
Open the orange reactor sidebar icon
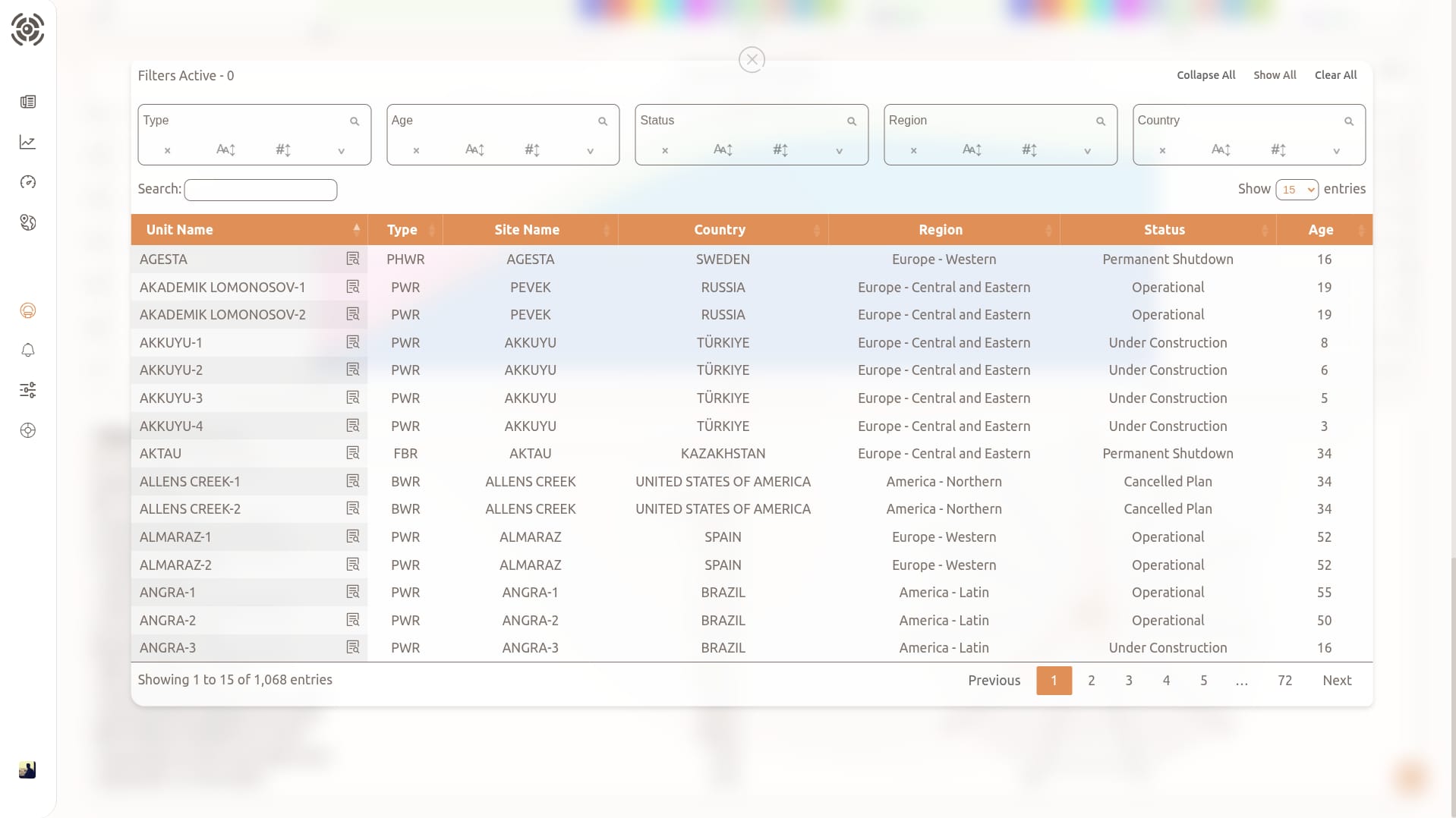pos(28,310)
